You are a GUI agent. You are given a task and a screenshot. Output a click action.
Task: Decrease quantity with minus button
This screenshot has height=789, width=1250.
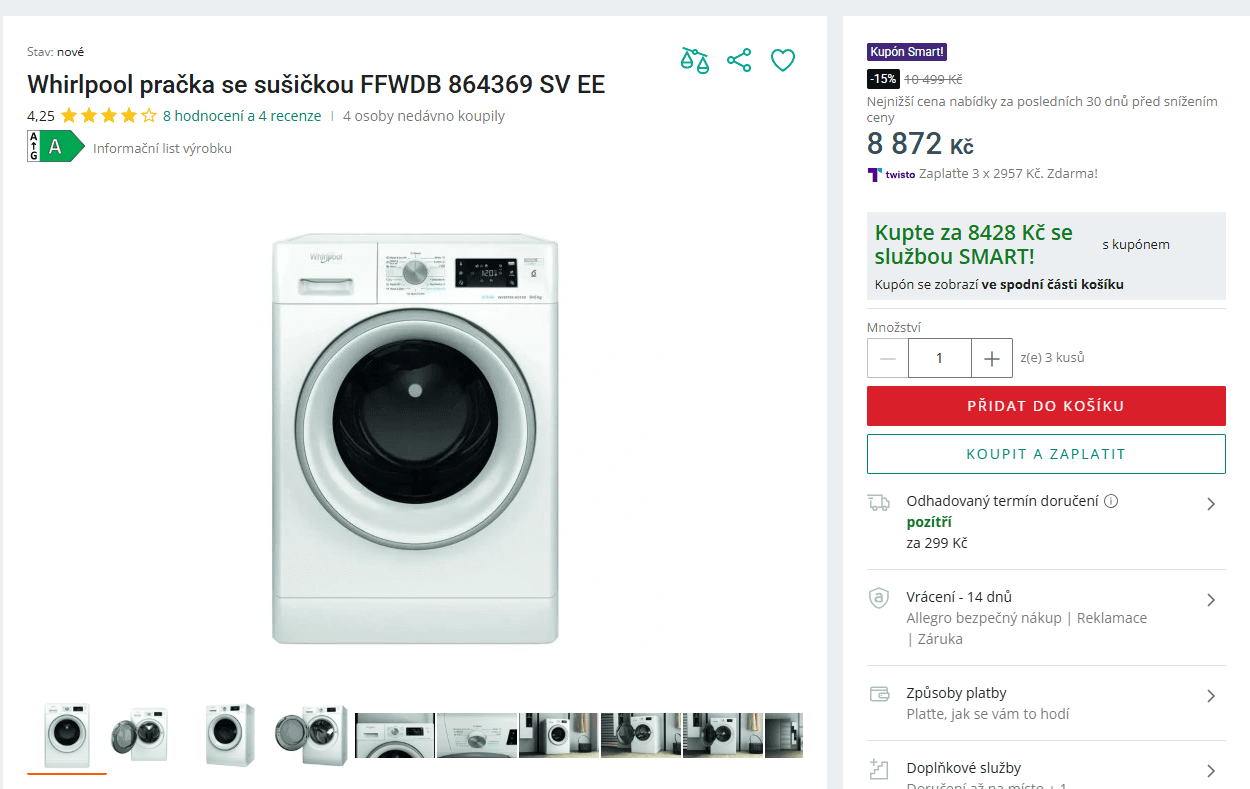pos(888,358)
